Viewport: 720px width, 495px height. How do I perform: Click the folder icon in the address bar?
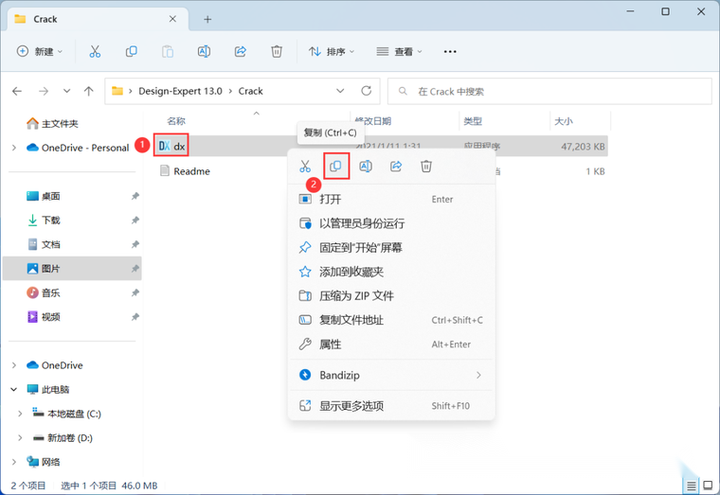pos(118,91)
